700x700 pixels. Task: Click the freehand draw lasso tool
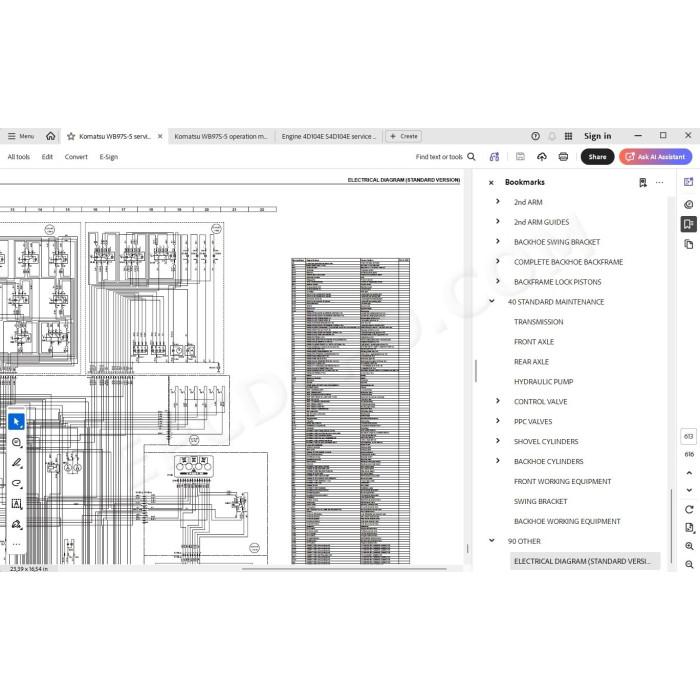[17, 483]
